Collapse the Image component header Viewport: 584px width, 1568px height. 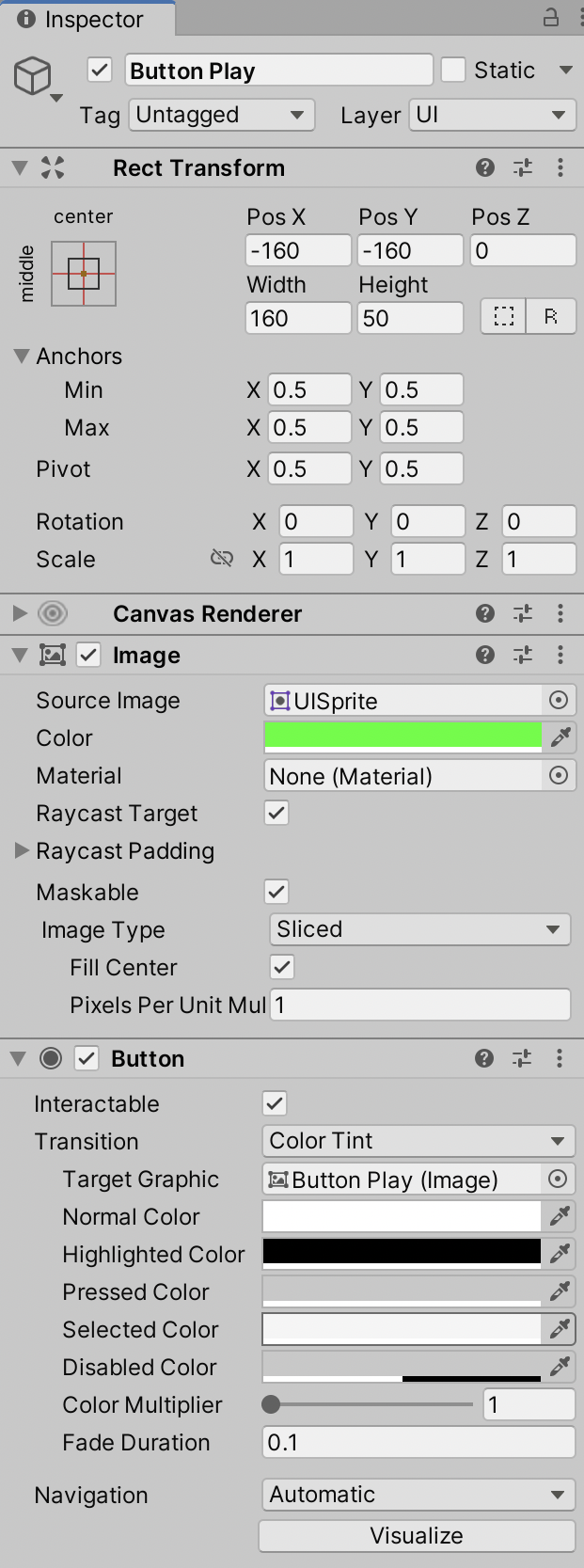coord(19,655)
